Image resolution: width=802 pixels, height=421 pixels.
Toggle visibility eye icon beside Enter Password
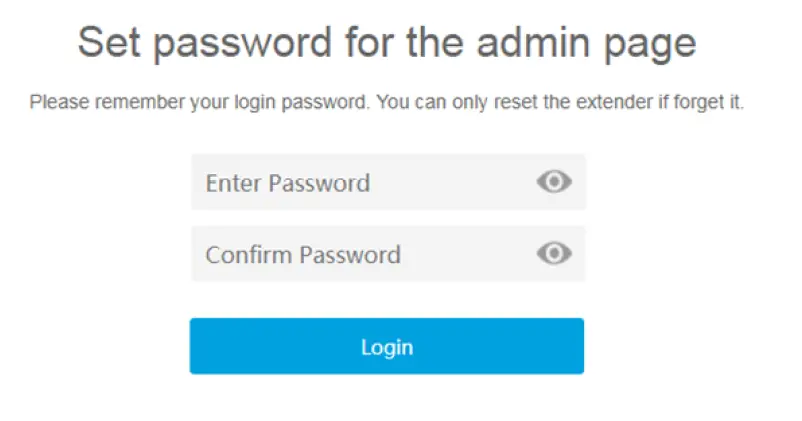[x=554, y=182]
